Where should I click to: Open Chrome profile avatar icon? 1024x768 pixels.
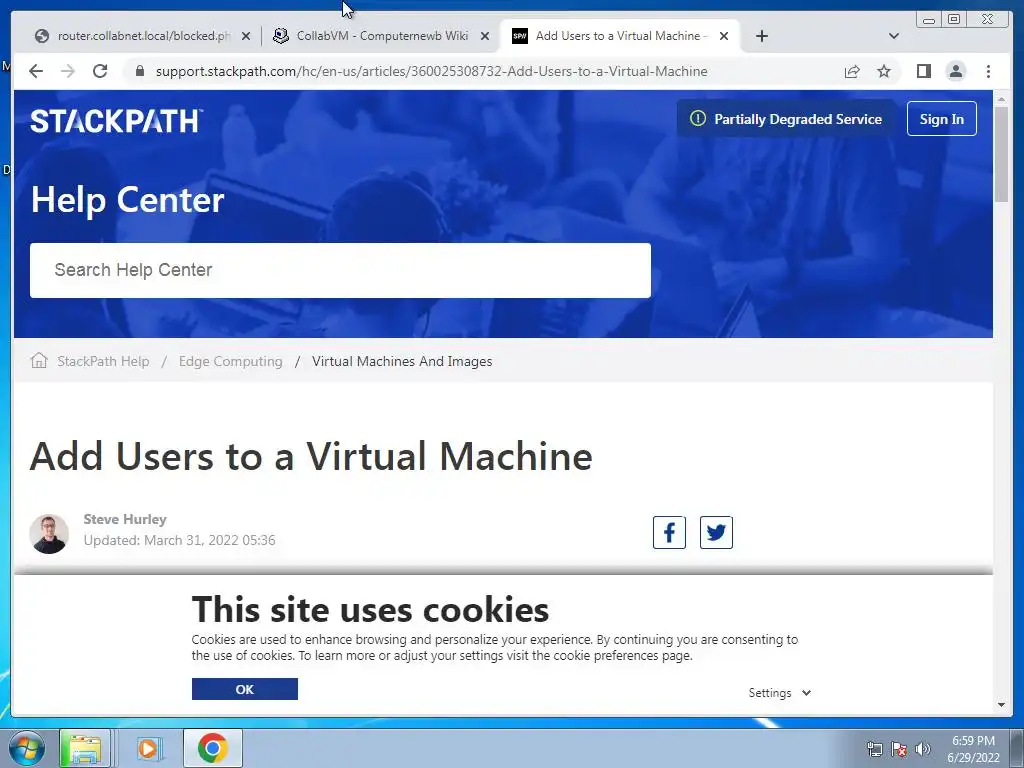[x=955, y=71]
